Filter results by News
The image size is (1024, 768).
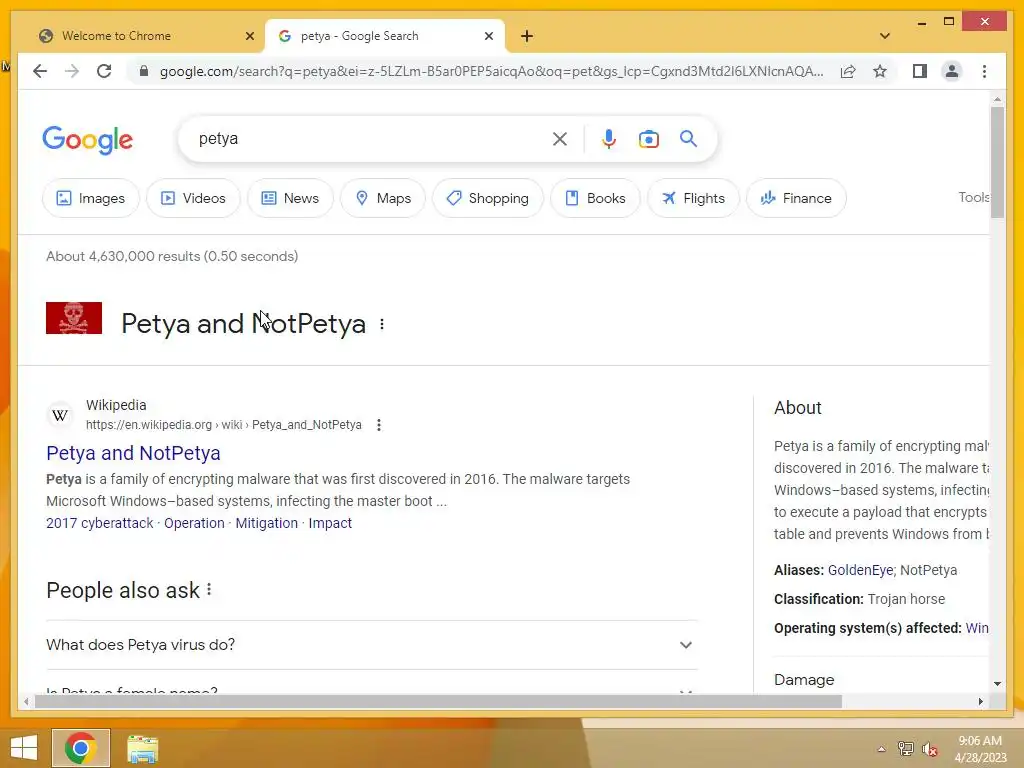(290, 198)
